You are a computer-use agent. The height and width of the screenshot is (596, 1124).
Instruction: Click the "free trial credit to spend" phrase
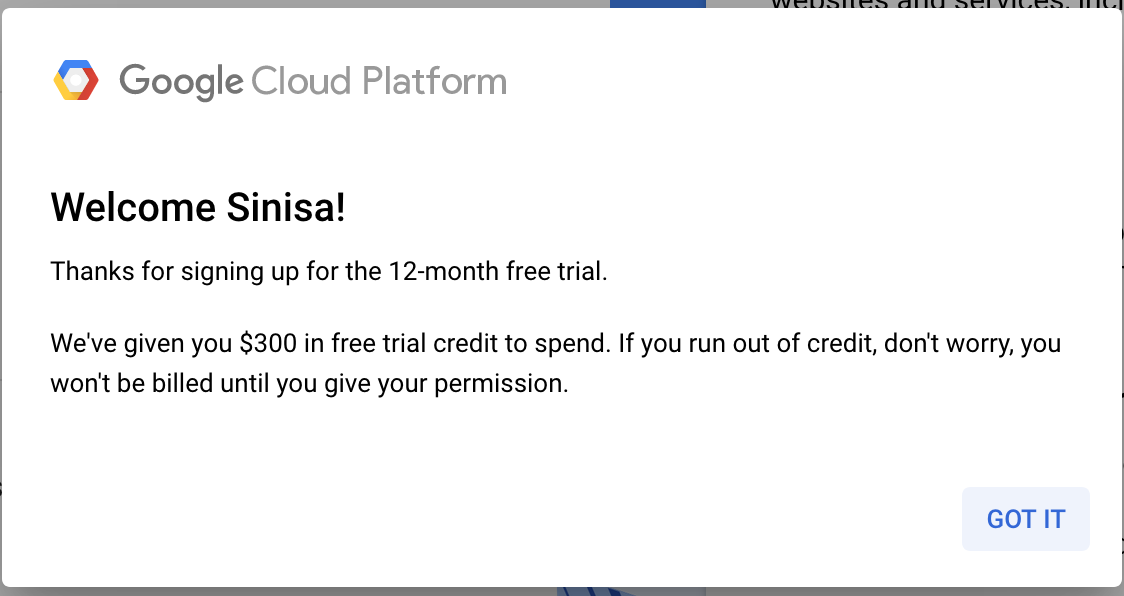pos(471,343)
